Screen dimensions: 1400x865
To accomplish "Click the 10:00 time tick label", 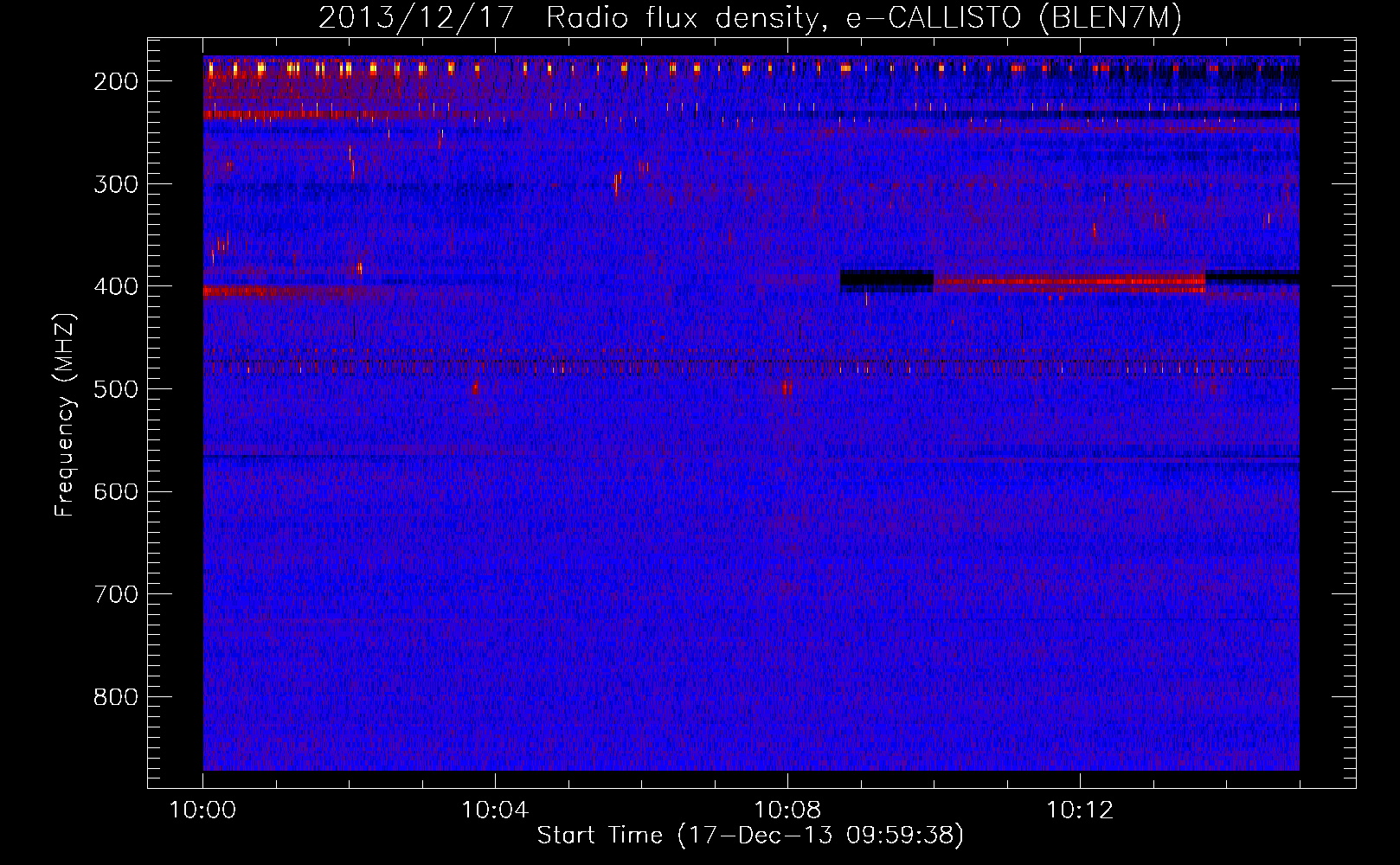I will coord(203,811).
